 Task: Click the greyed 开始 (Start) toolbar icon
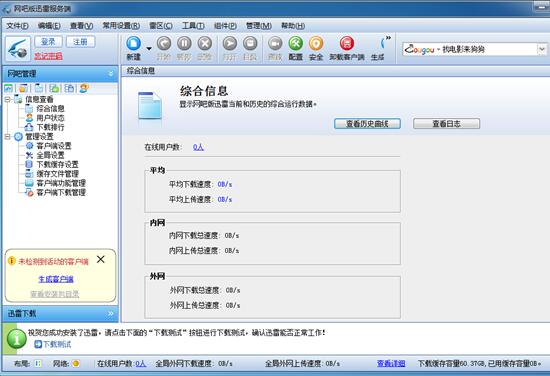pyautogui.click(x=163, y=44)
